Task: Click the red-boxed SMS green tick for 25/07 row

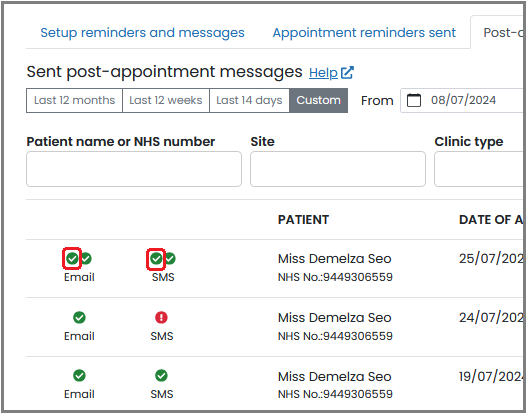Action: pyautogui.click(x=156, y=259)
